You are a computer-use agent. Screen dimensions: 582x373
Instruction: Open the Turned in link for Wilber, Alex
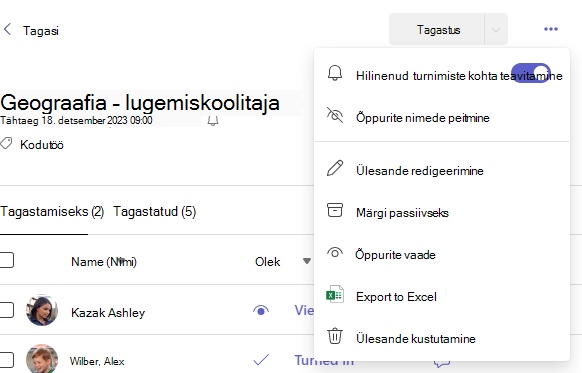pos(324,360)
